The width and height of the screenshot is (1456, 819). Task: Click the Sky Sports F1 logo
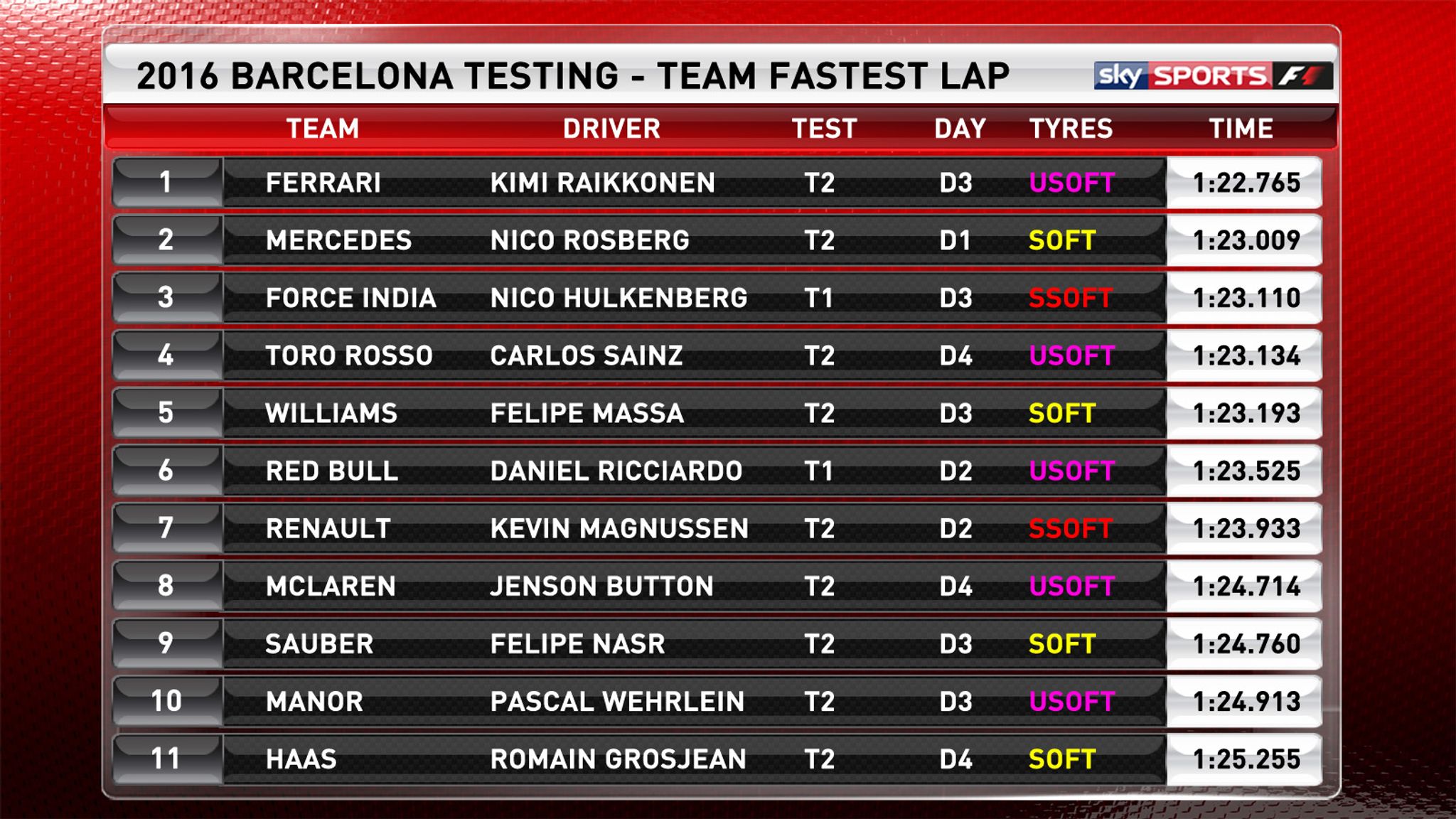1212,75
